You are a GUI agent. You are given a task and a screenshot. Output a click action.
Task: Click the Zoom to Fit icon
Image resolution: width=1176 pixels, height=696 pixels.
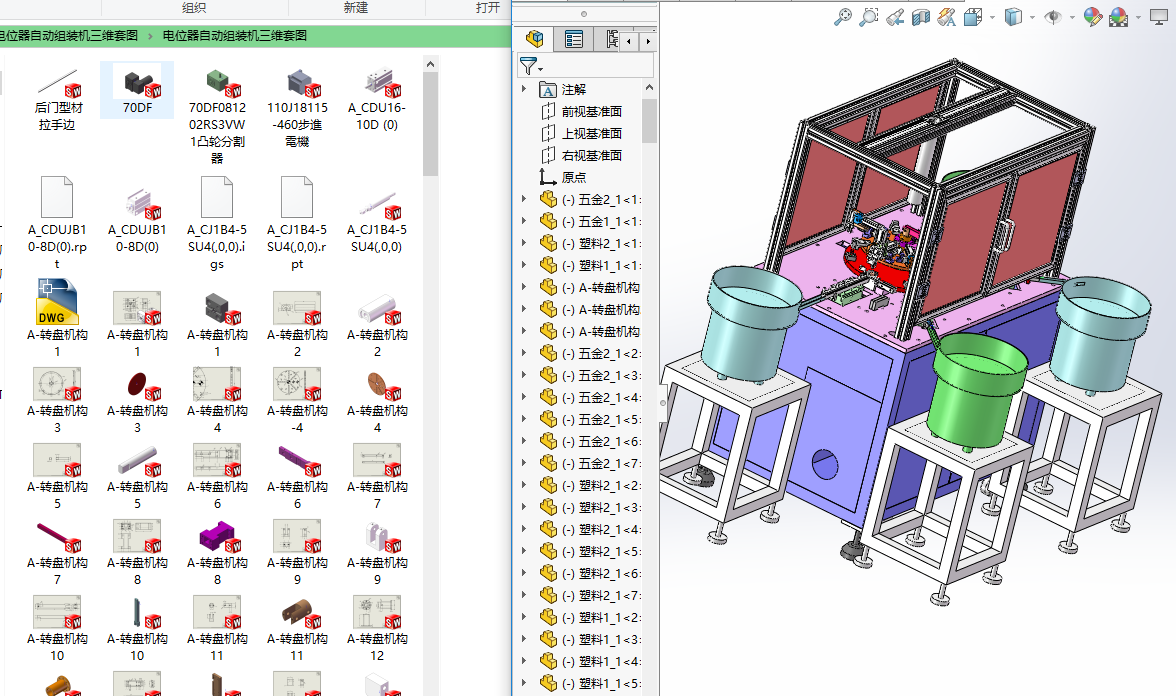(843, 16)
